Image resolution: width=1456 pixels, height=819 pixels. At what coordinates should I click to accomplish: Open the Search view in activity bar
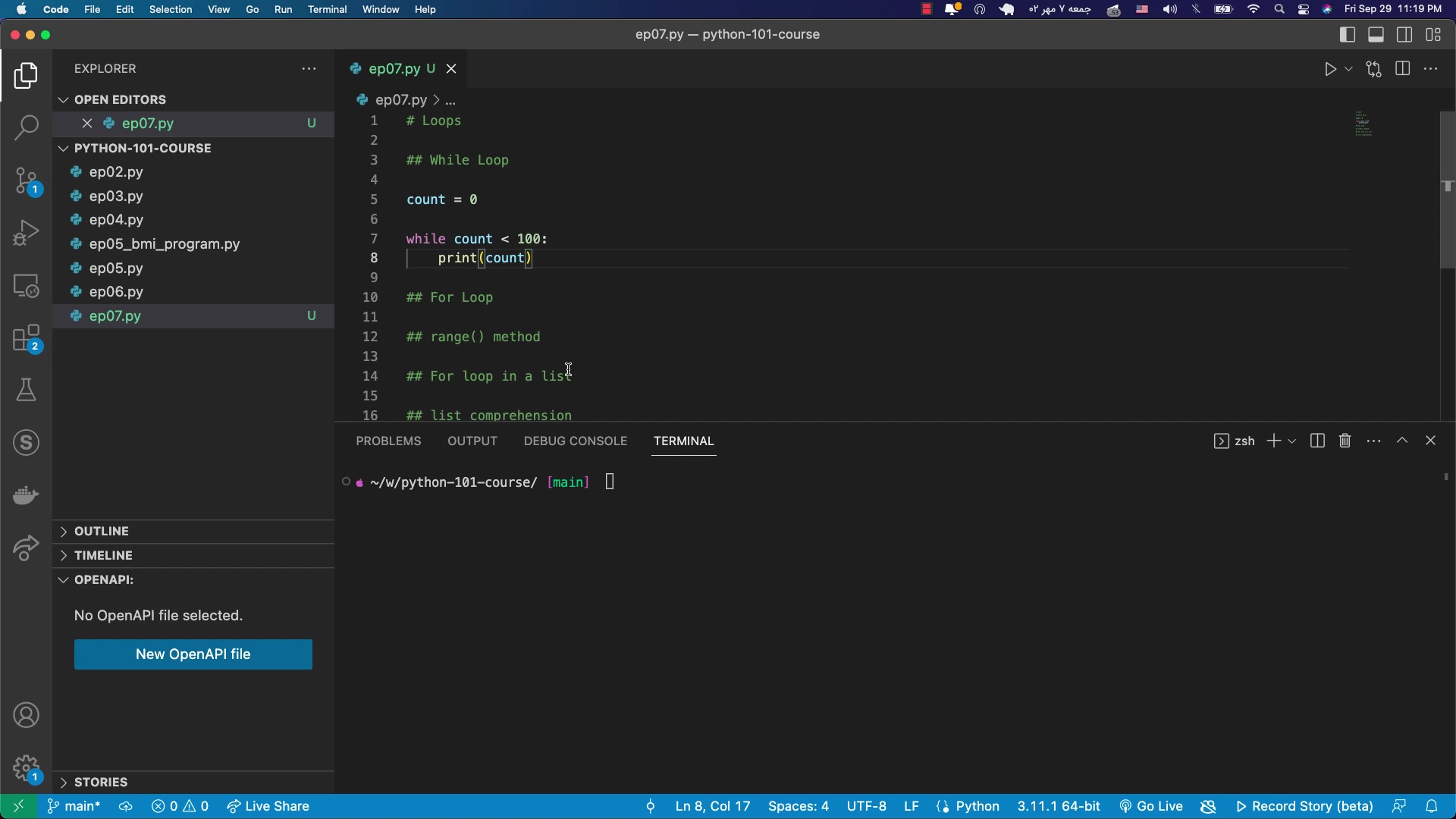[26, 127]
